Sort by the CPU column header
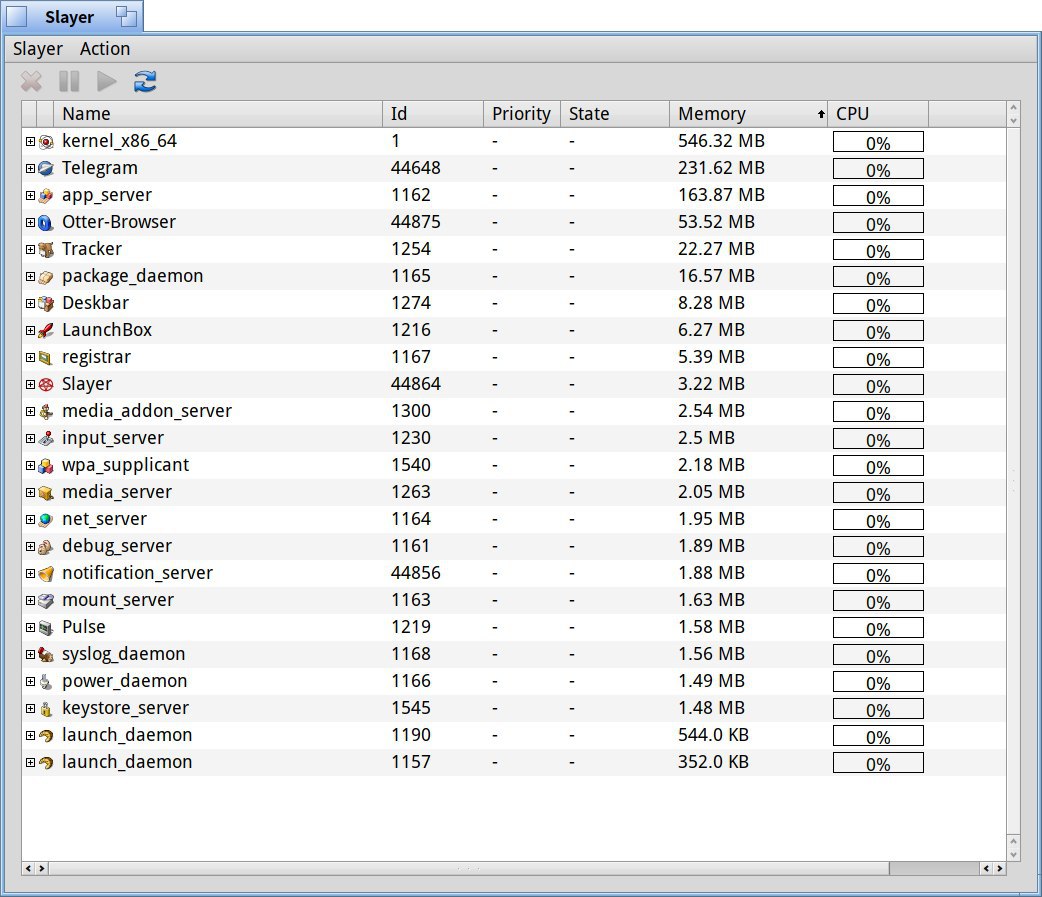 point(878,114)
